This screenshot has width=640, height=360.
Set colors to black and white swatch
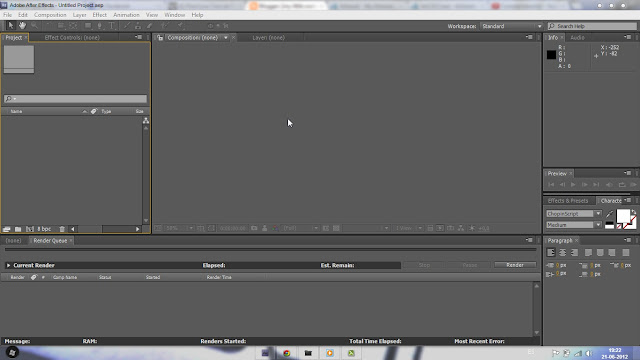pos(609,225)
